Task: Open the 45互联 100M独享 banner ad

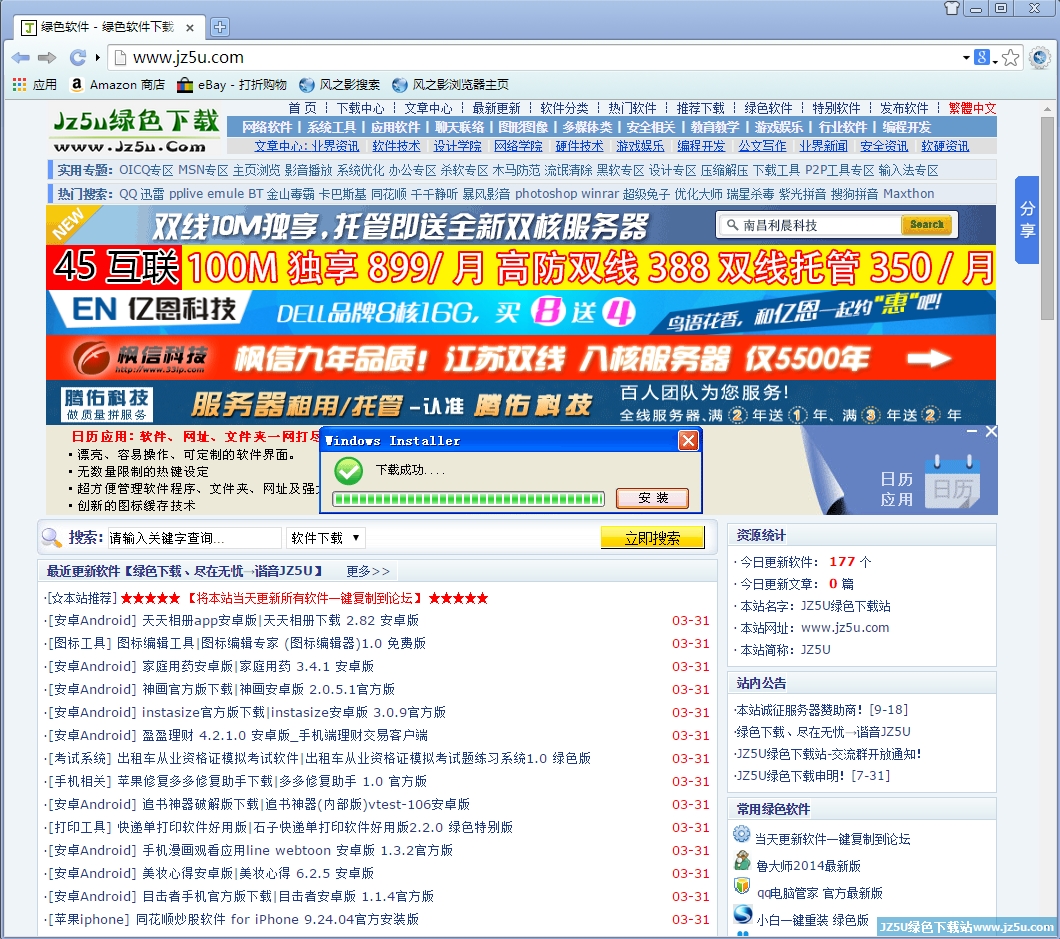Action: [521, 268]
